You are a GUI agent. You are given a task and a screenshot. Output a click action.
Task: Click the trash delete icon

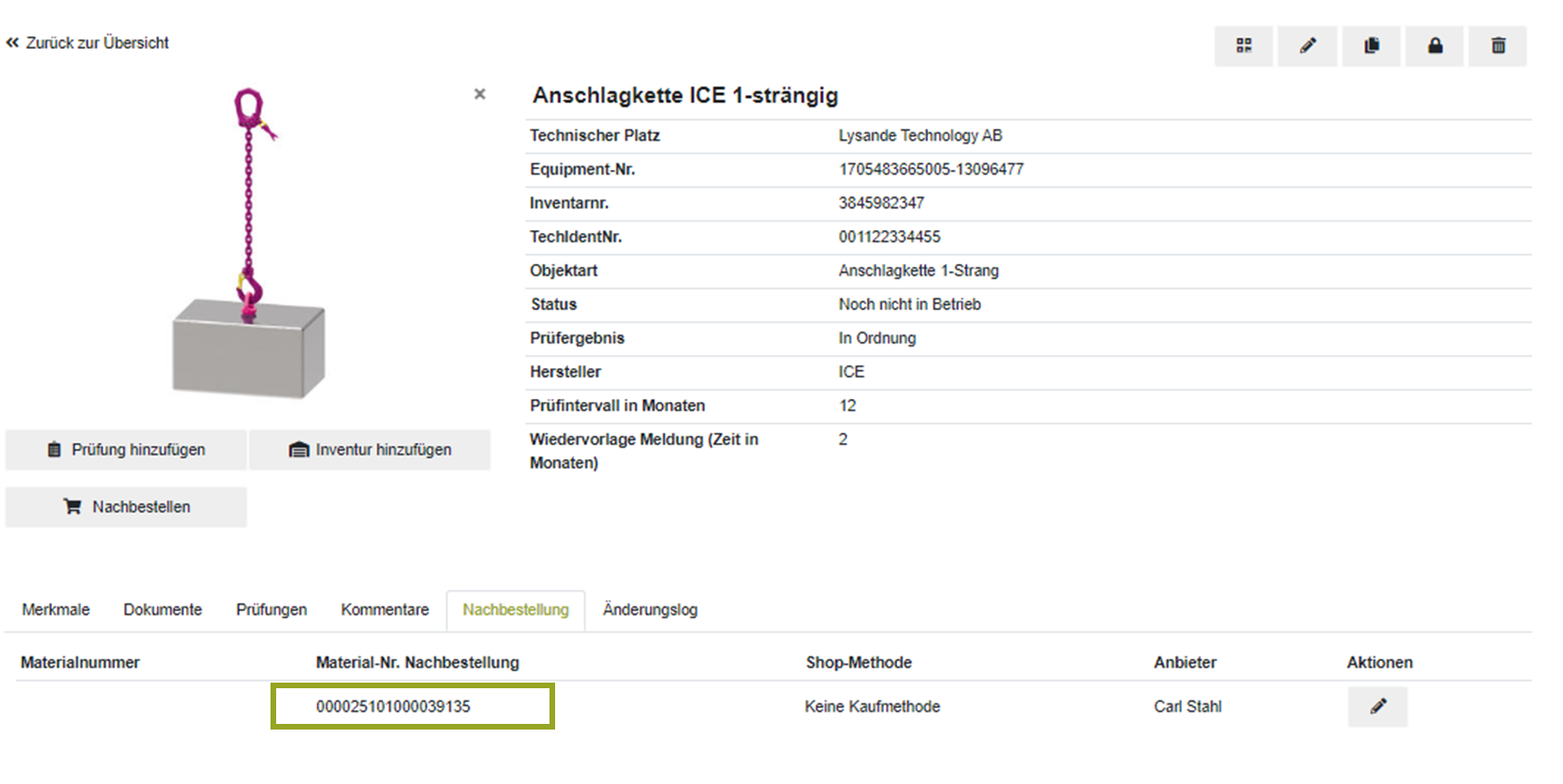click(1498, 46)
